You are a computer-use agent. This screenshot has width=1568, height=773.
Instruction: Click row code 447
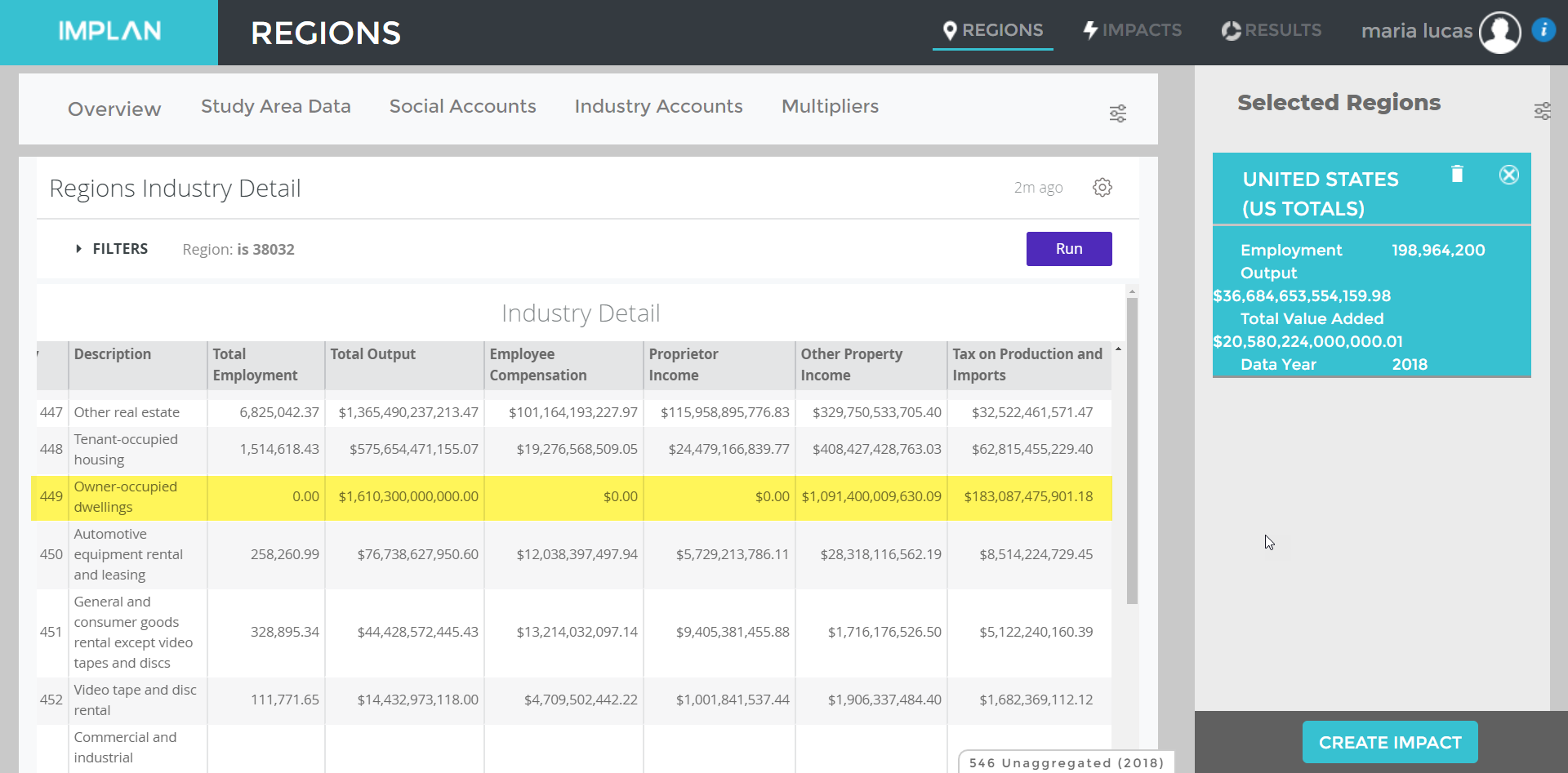[x=51, y=412]
